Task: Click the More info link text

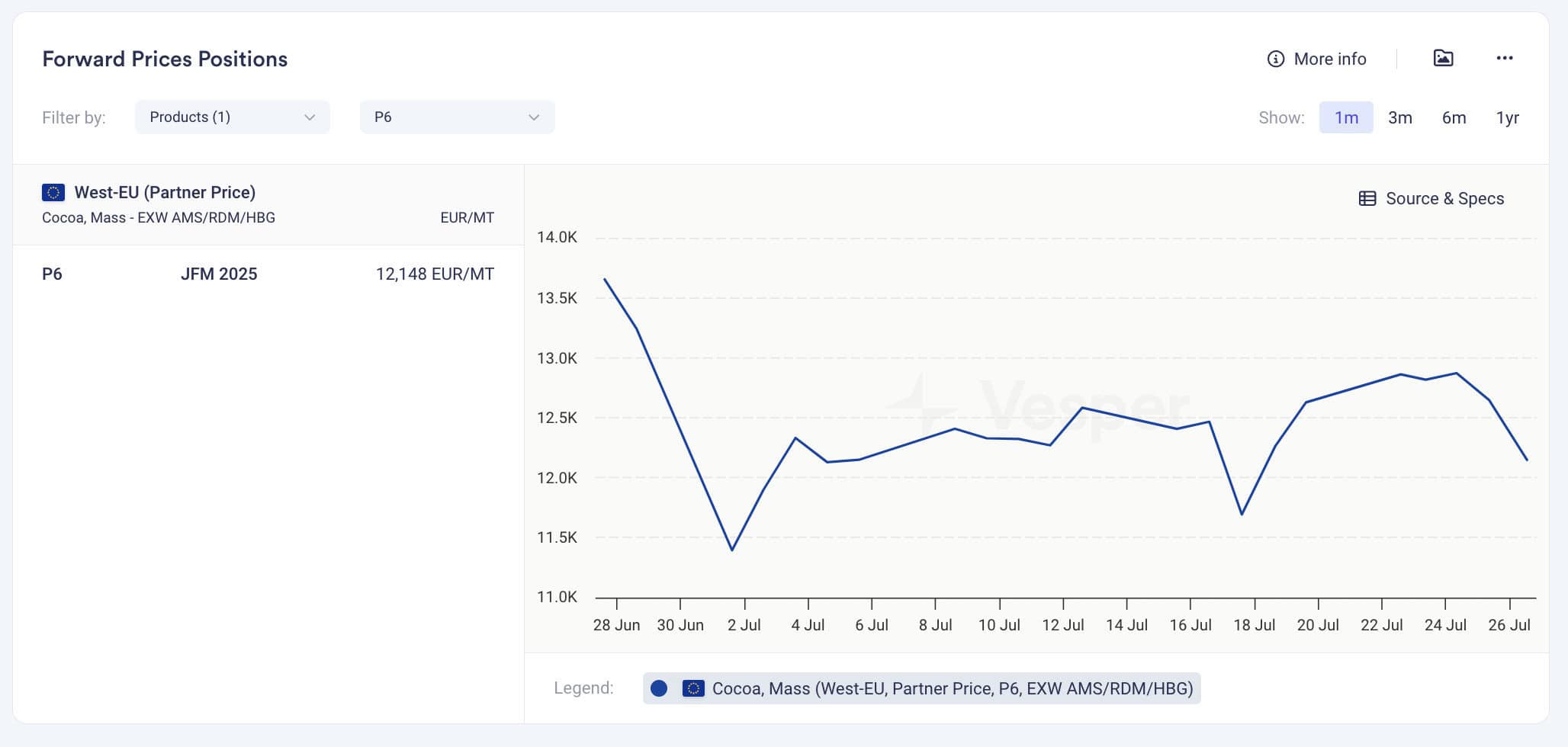Action: (x=1330, y=59)
